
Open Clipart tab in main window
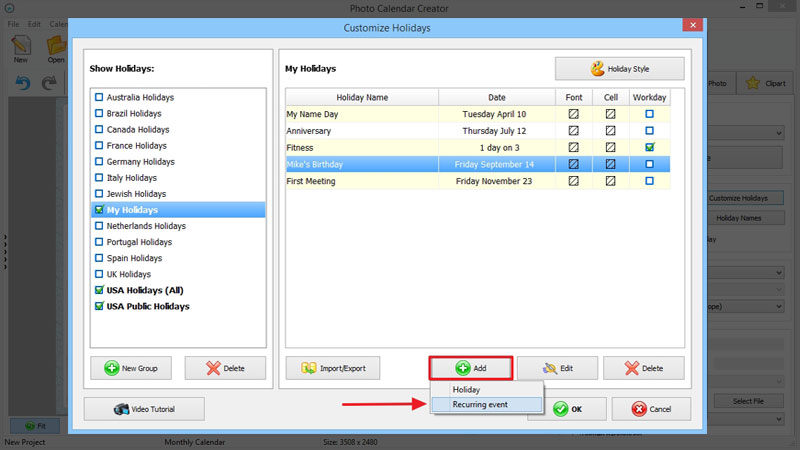click(x=766, y=83)
